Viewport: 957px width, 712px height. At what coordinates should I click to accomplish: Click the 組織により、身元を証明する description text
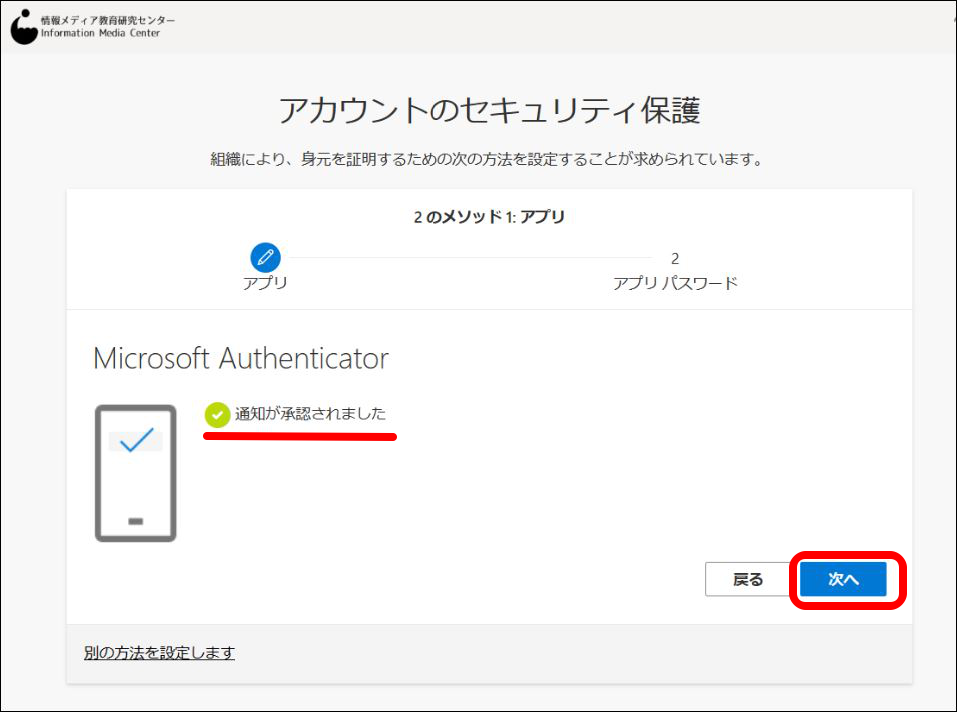pyautogui.click(x=487, y=159)
